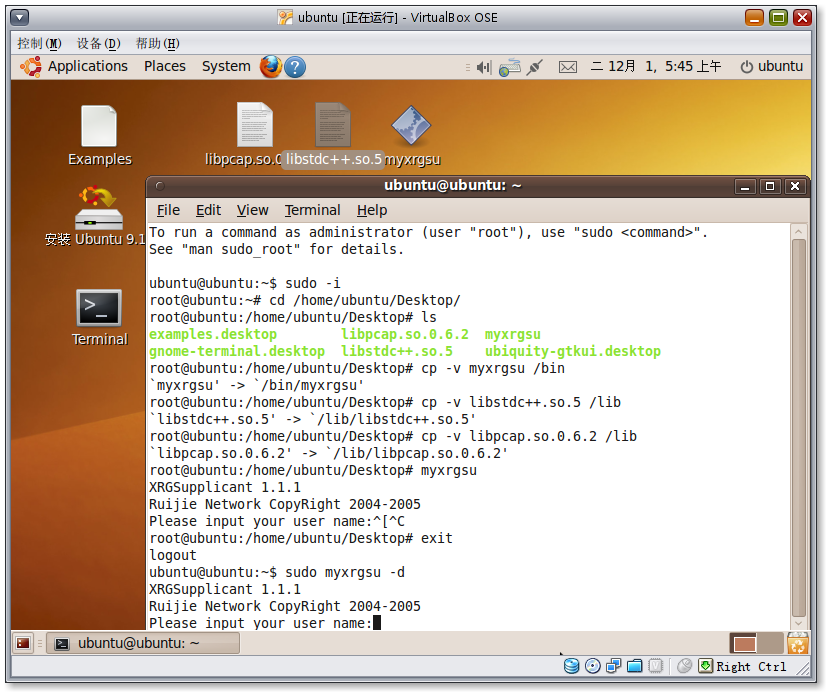Click the Ubuntu logo on the top panel

[x=31, y=67]
